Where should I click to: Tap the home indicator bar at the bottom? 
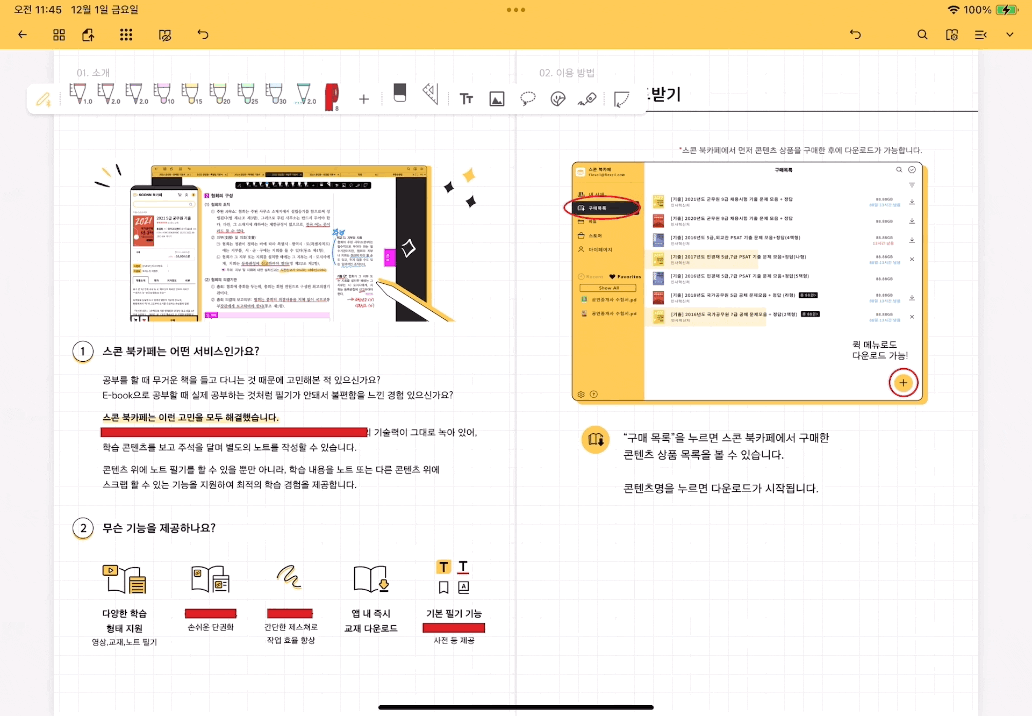tap(516, 707)
